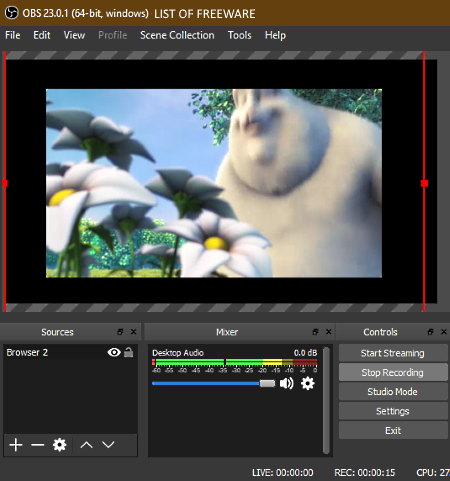Click the 0.0 dB volume value
Screen dimensions: 450x481
click(x=305, y=353)
